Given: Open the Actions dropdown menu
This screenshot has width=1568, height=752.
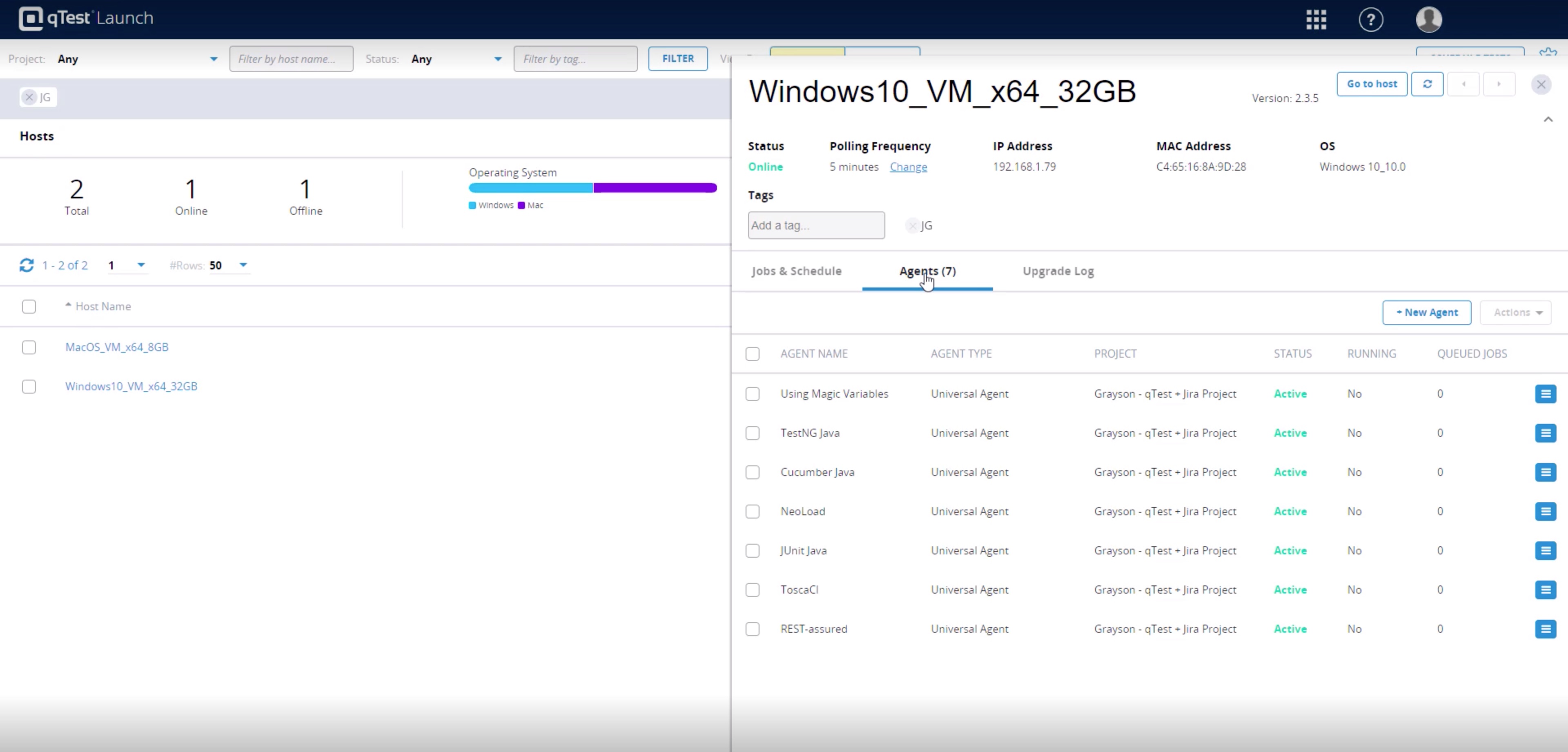Looking at the screenshot, I should click(1516, 313).
